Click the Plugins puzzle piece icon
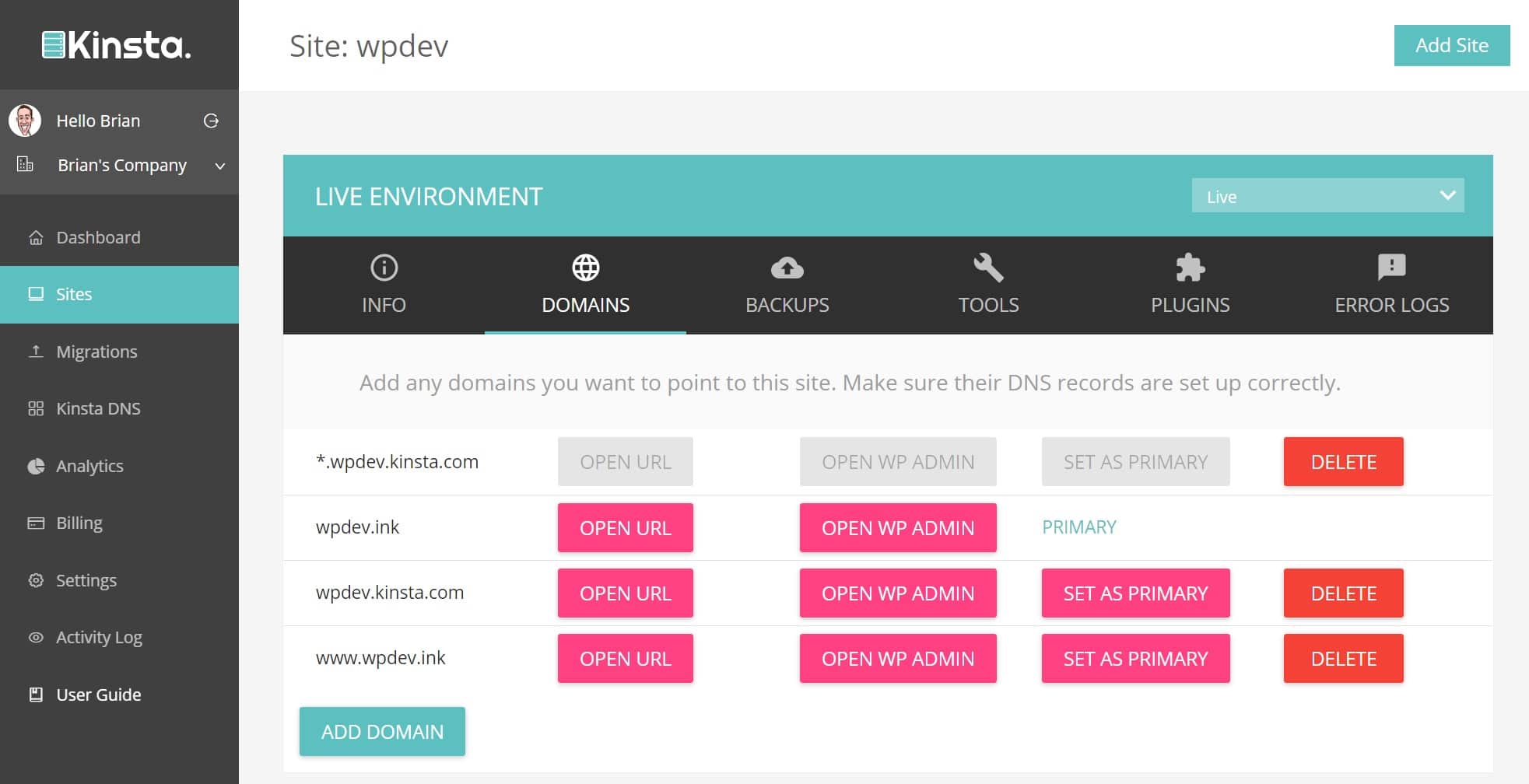The width and height of the screenshot is (1529, 784). click(x=1190, y=268)
